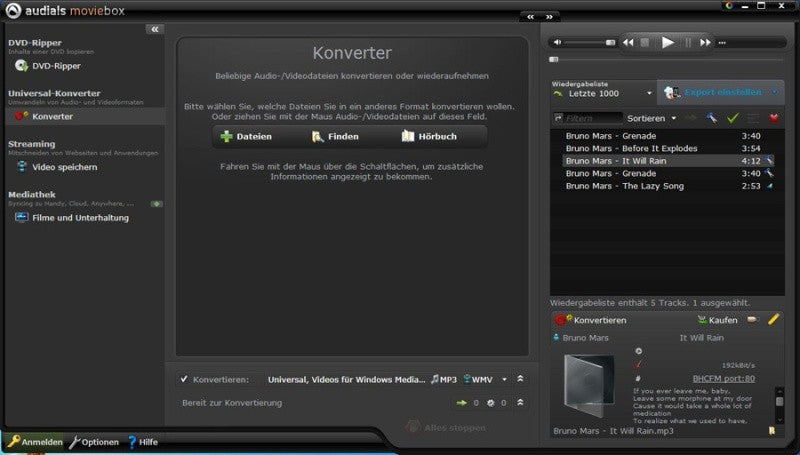Open the BHCFM port:80 link
Screen dimensions: 800x455
click(723, 378)
